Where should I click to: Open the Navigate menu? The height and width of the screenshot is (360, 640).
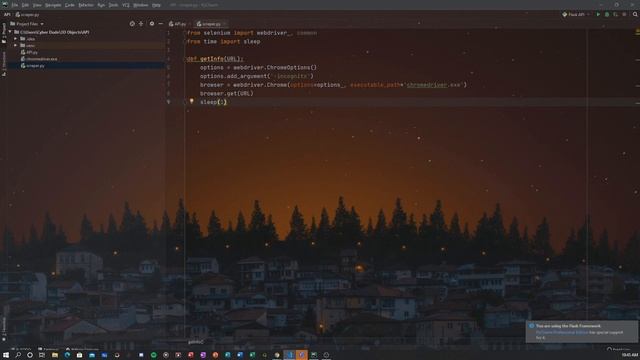tap(53, 5)
